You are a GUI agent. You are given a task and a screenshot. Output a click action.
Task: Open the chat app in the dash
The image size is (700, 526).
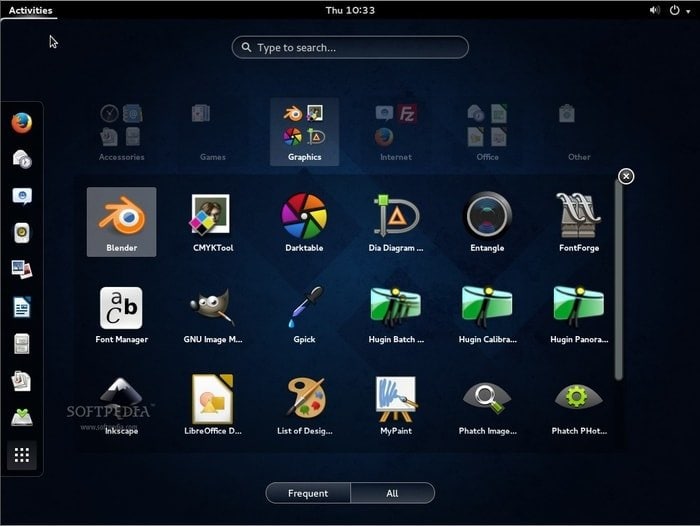point(22,196)
